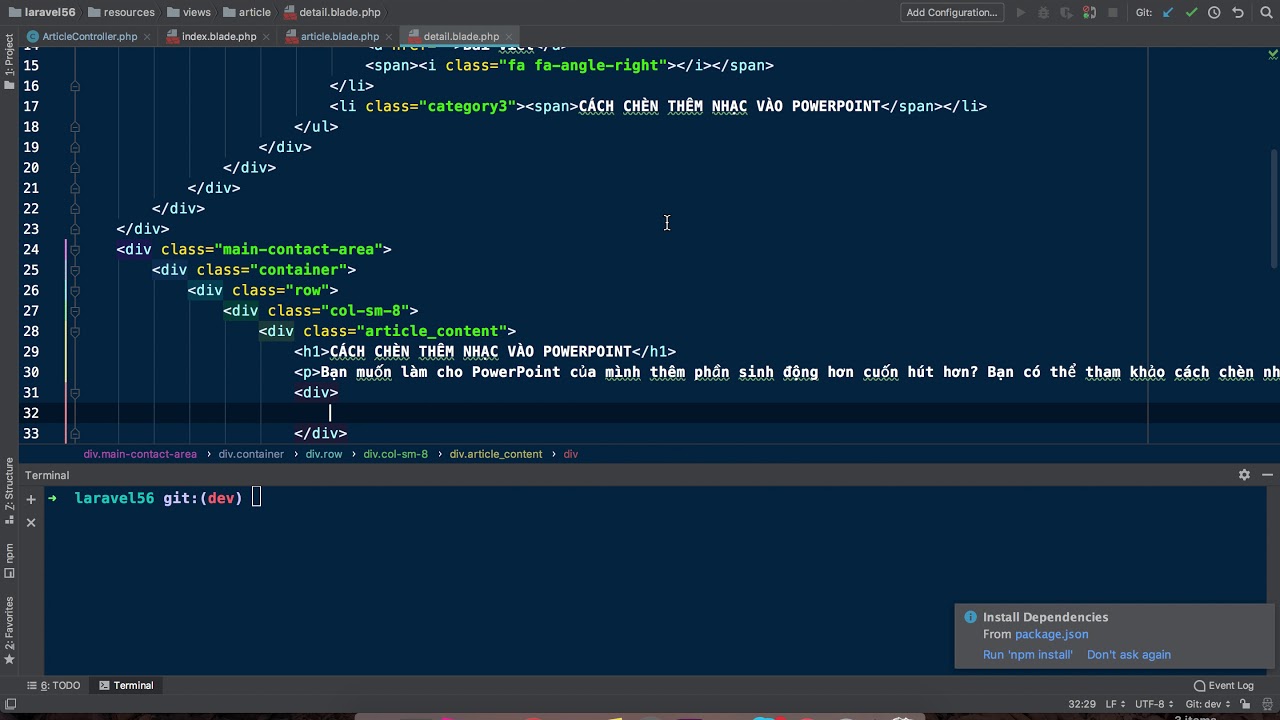
Task: Close the current terminal session with X
Action: pyautogui.click(x=31, y=522)
